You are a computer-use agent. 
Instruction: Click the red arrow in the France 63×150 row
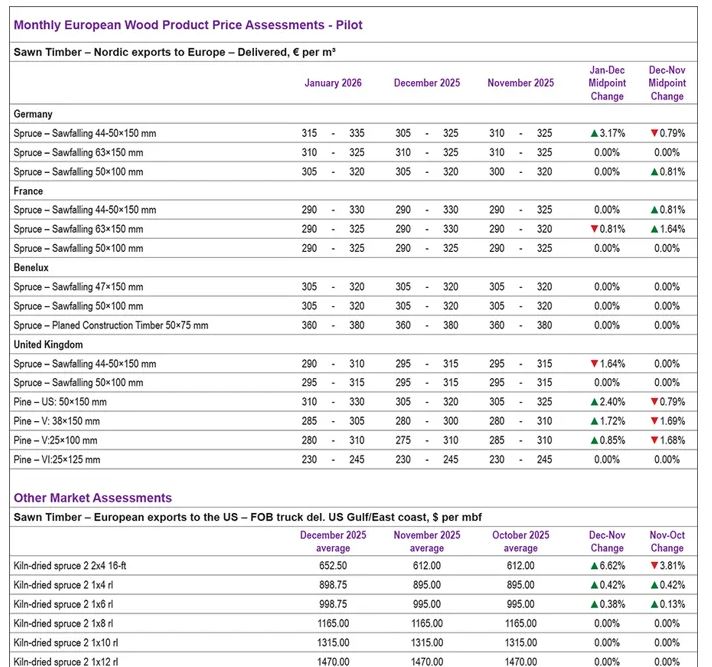(x=594, y=229)
